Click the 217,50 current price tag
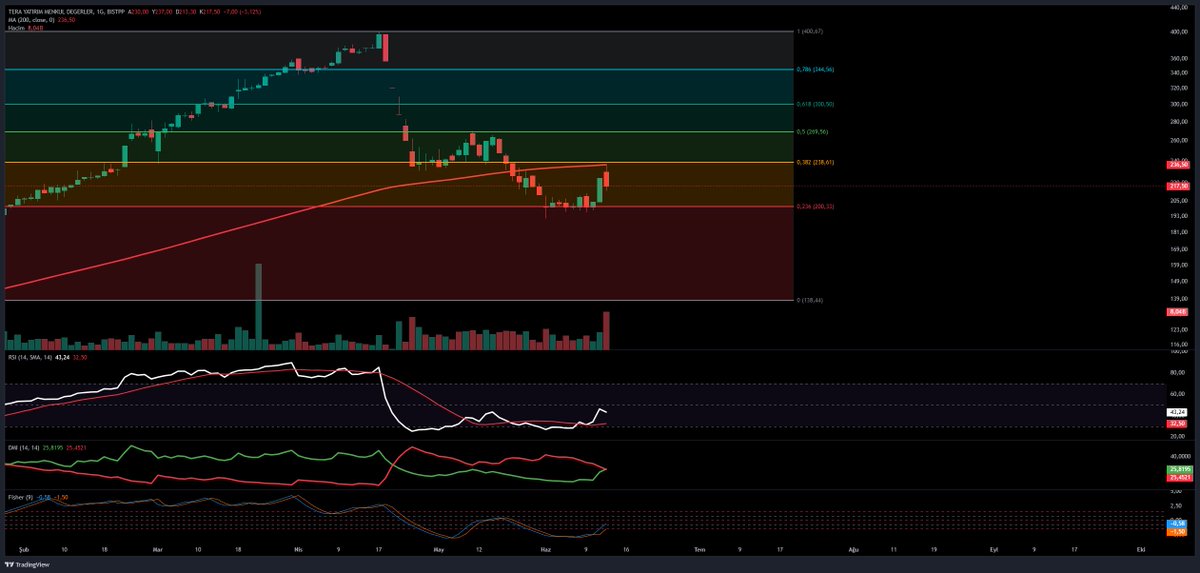 tap(1177, 186)
